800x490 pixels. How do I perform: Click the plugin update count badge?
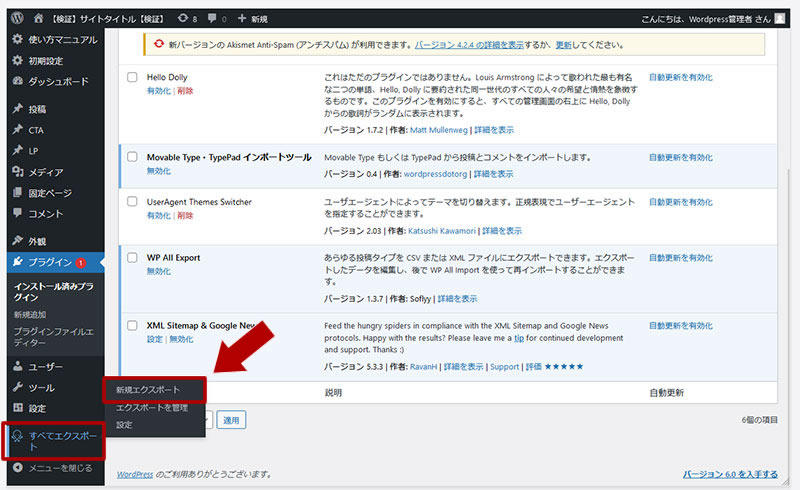pyautogui.click(x=81, y=263)
